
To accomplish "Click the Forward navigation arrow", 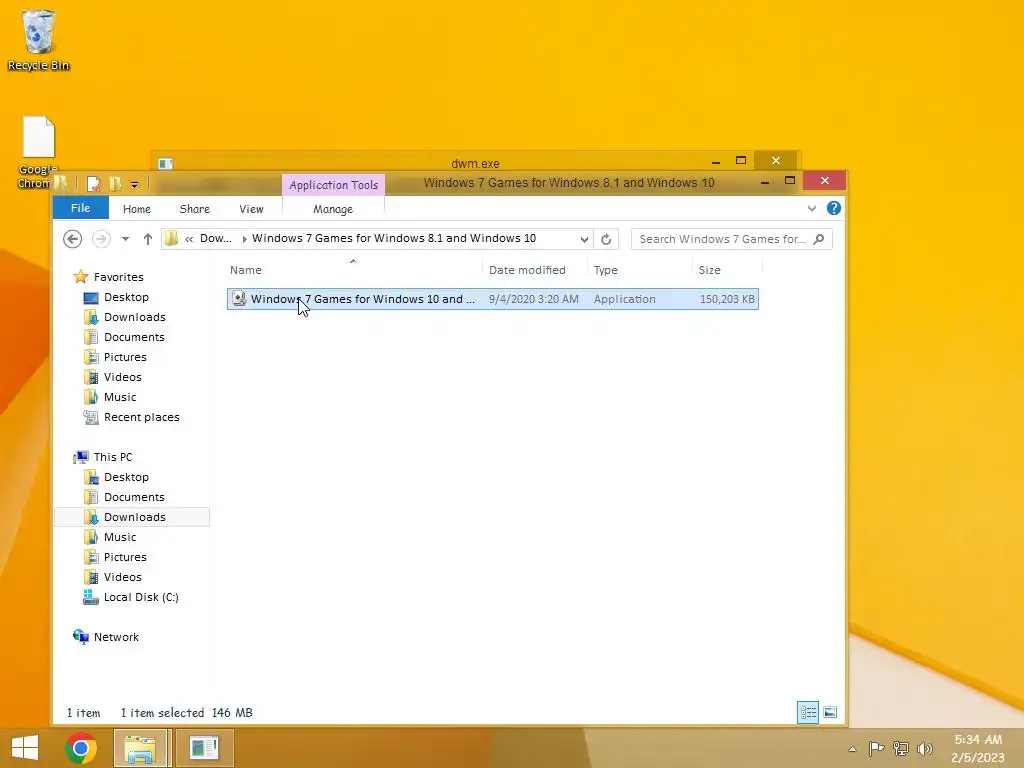I will pyautogui.click(x=101, y=239).
